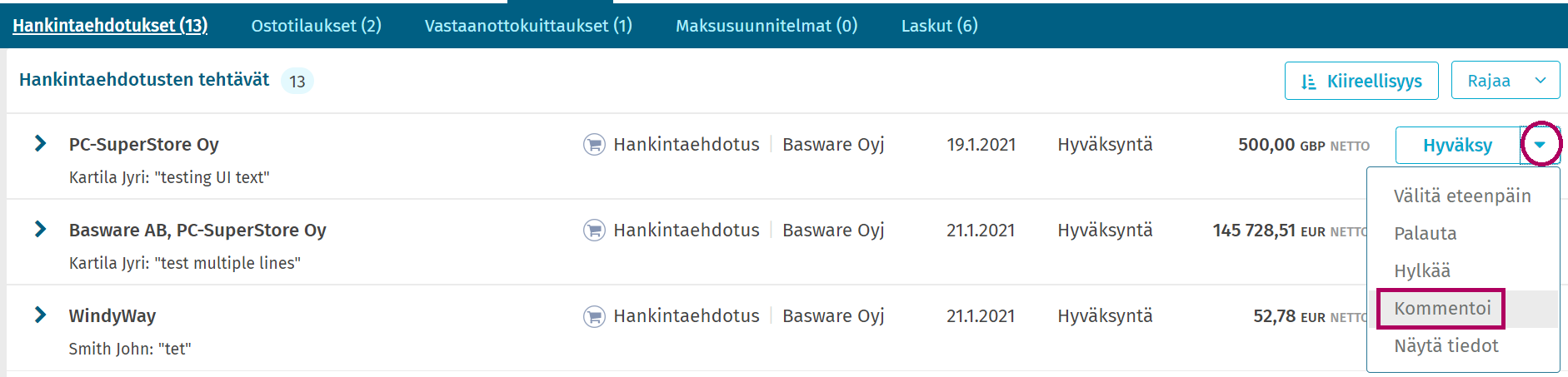
Task: Open the Rajaa filter dropdown
Action: pos(1506,81)
